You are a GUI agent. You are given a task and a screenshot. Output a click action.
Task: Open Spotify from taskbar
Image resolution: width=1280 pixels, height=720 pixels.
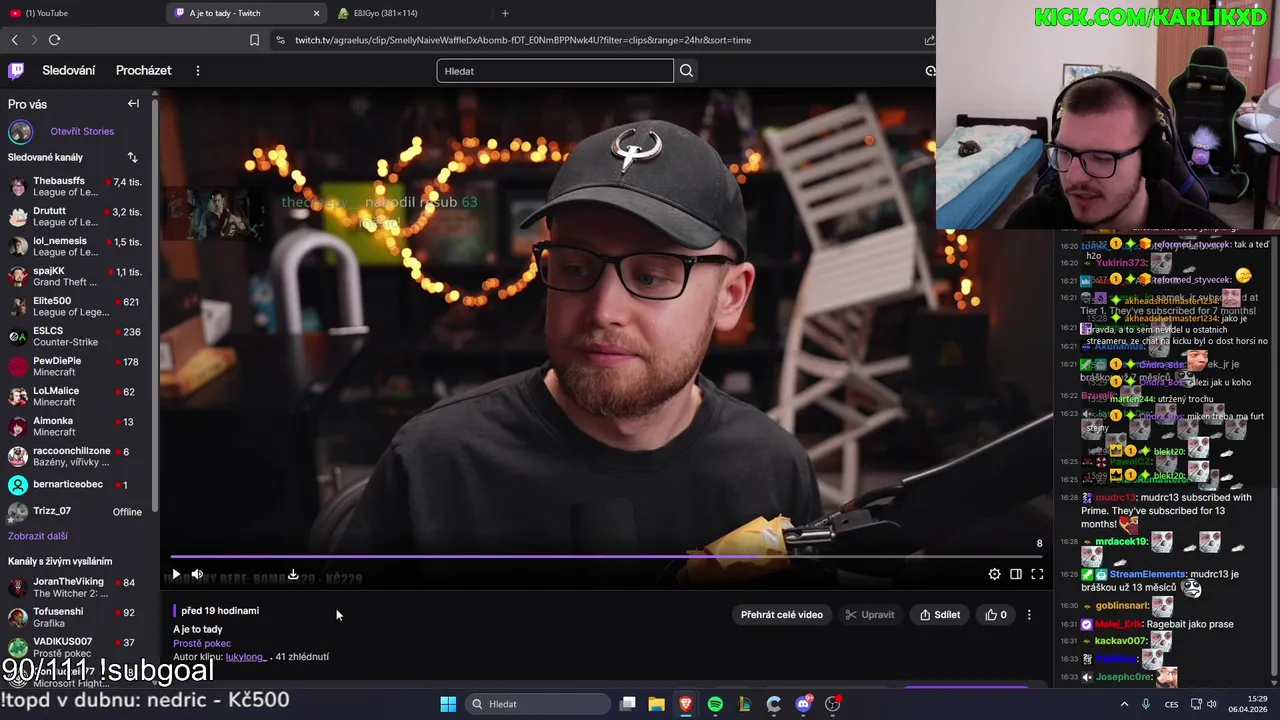pyautogui.click(x=715, y=704)
